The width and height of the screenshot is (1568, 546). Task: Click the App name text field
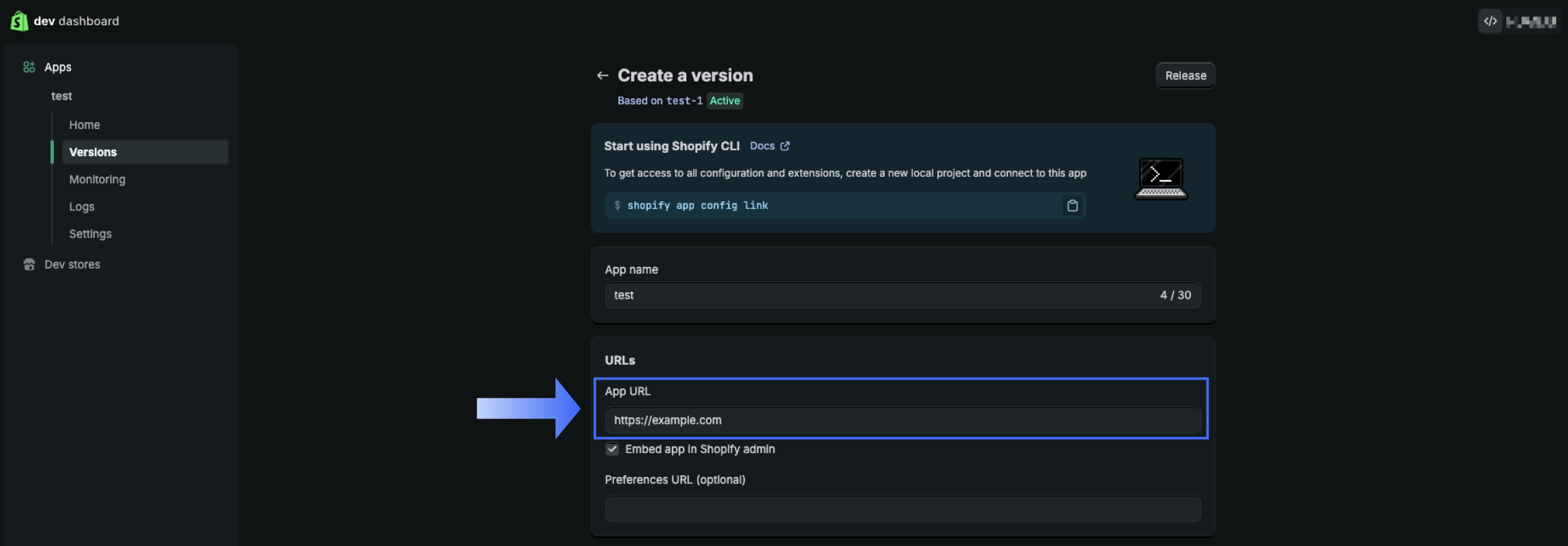(x=881, y=296)
